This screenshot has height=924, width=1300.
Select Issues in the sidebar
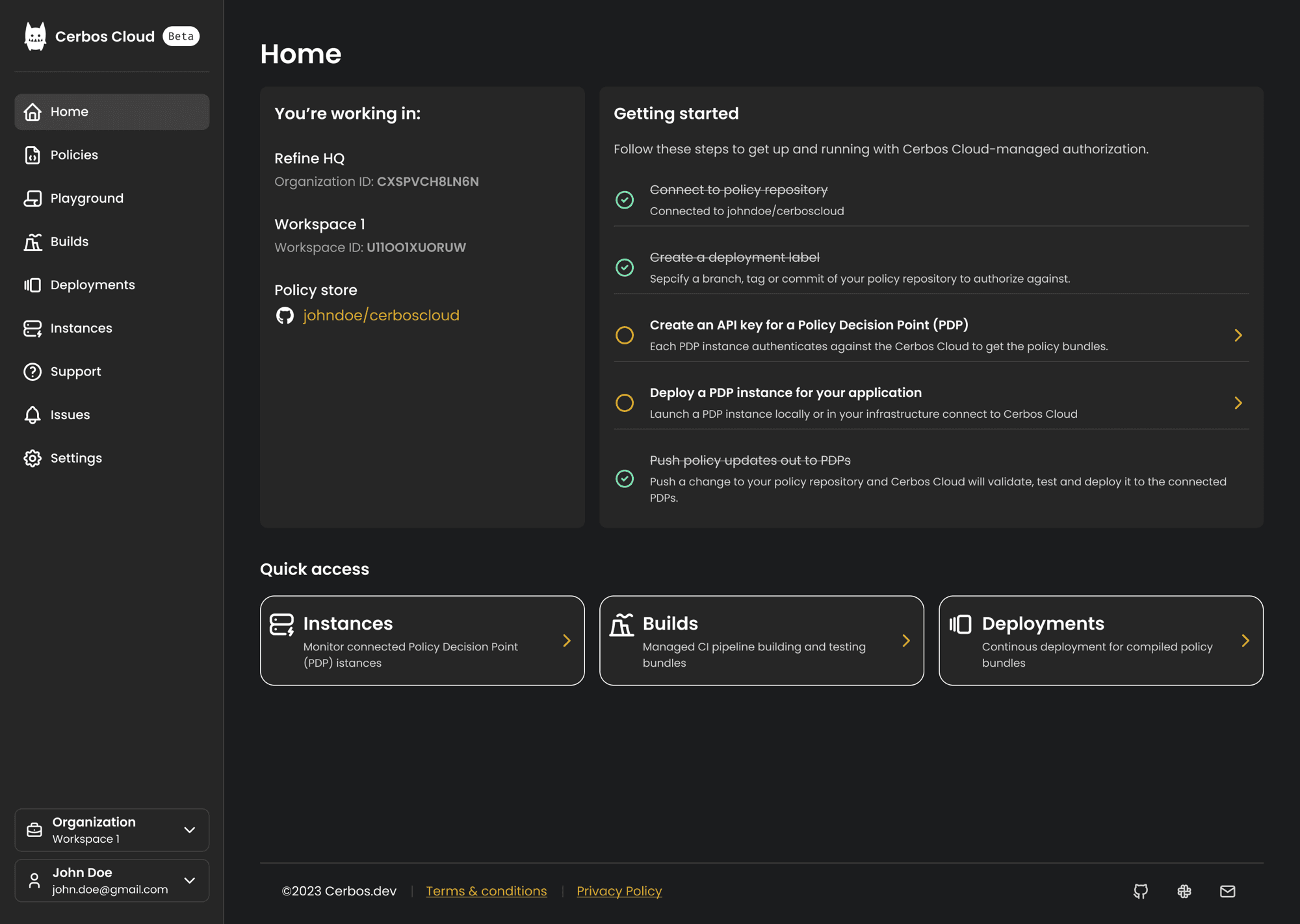pyautogui.click(x=112, y=415)
